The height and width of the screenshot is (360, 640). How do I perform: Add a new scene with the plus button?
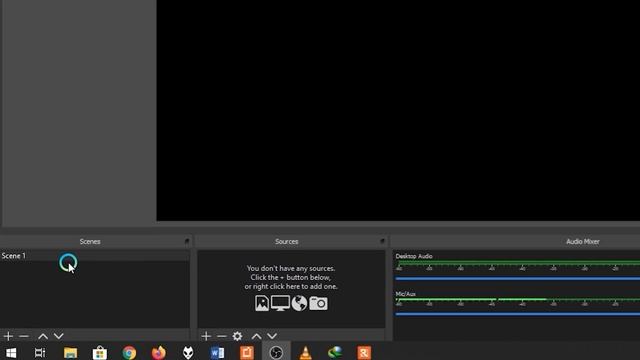coord(9,336)
